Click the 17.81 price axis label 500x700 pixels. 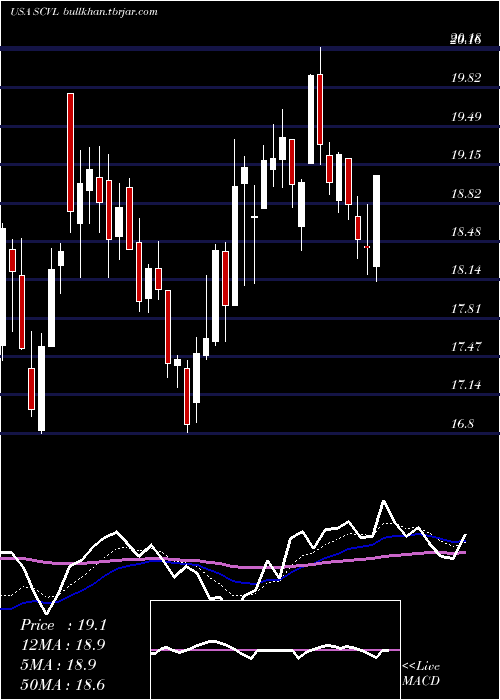pos(467,308)
